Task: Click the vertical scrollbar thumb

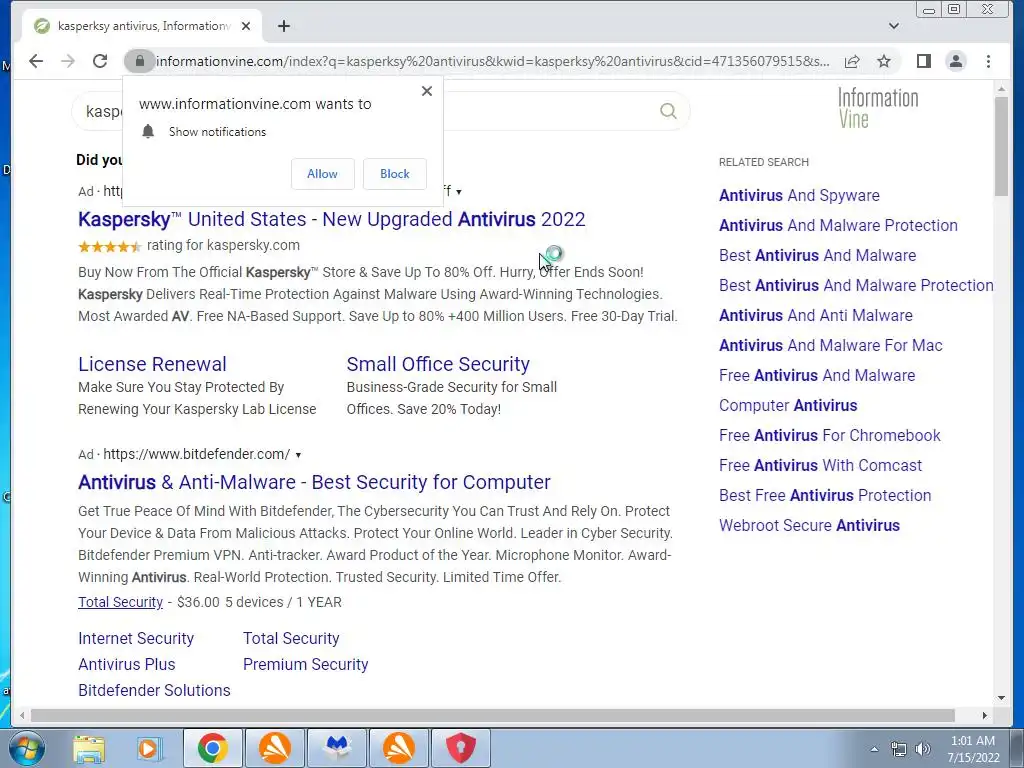Action: (x=1001, y=146)
